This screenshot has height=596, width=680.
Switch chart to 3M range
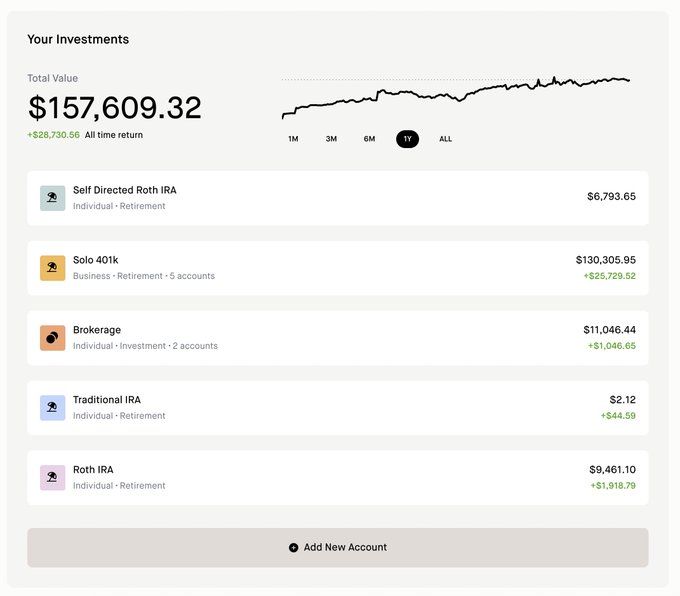click(331, 139)
